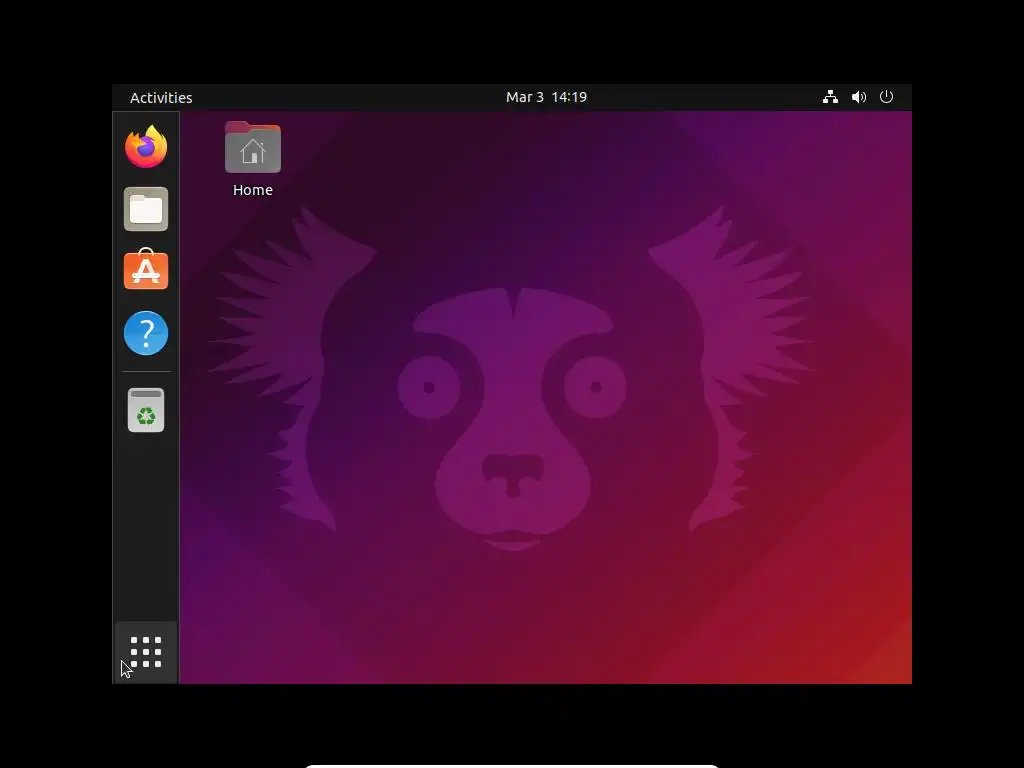Select the Home label on desktop
1024x768 pixels.
253,190
